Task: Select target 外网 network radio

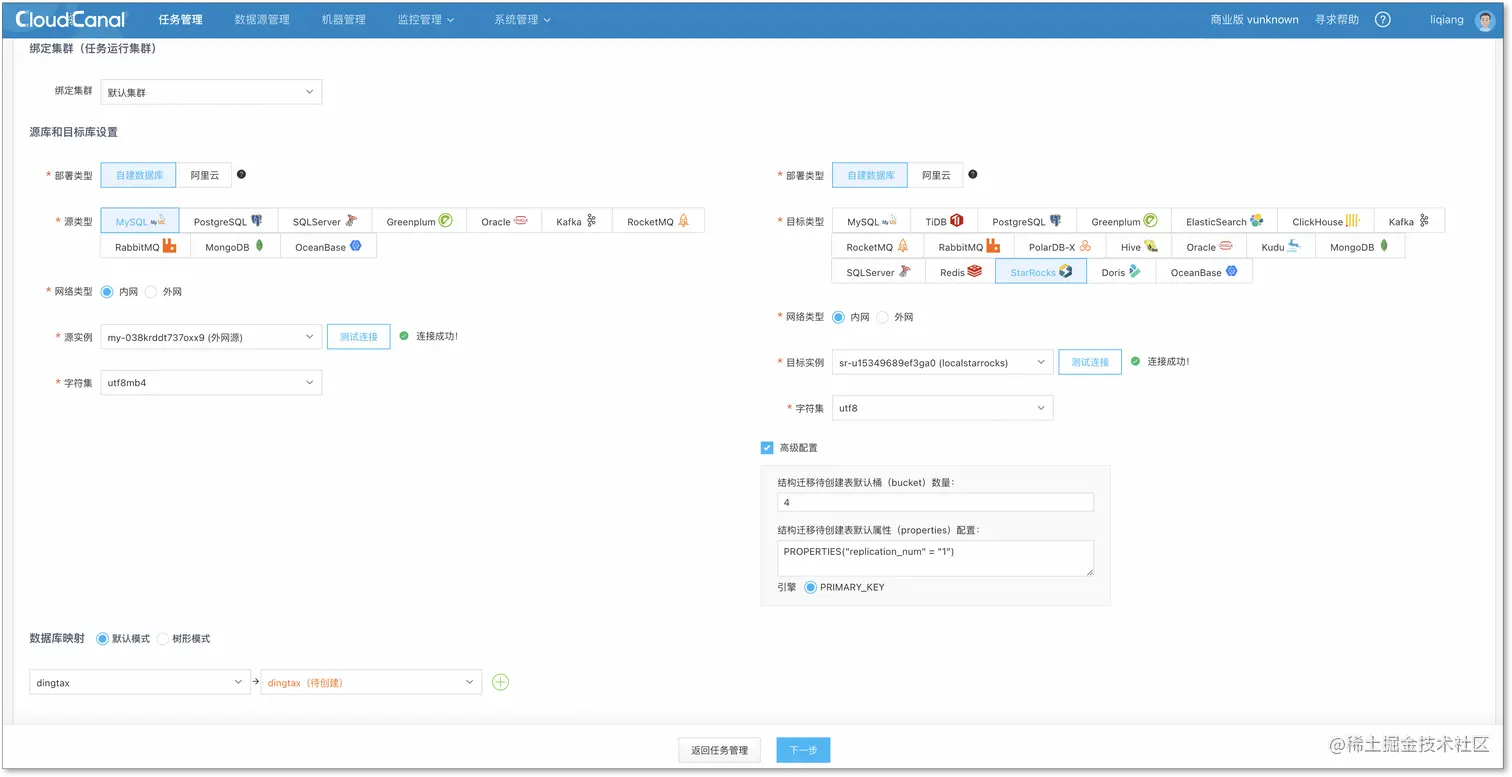Action: 882,316
